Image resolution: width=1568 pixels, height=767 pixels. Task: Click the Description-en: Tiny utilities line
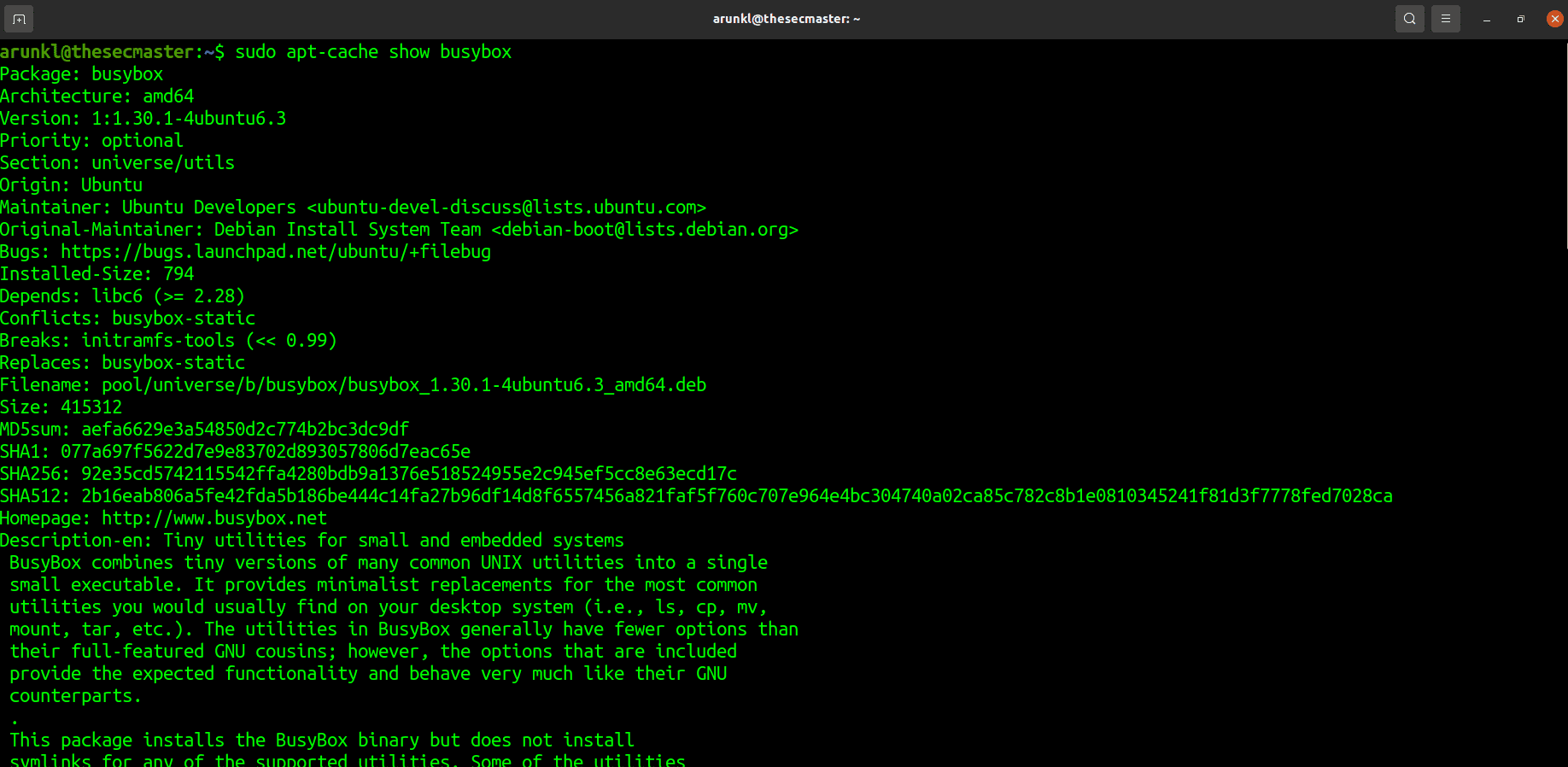click(313, 541)
